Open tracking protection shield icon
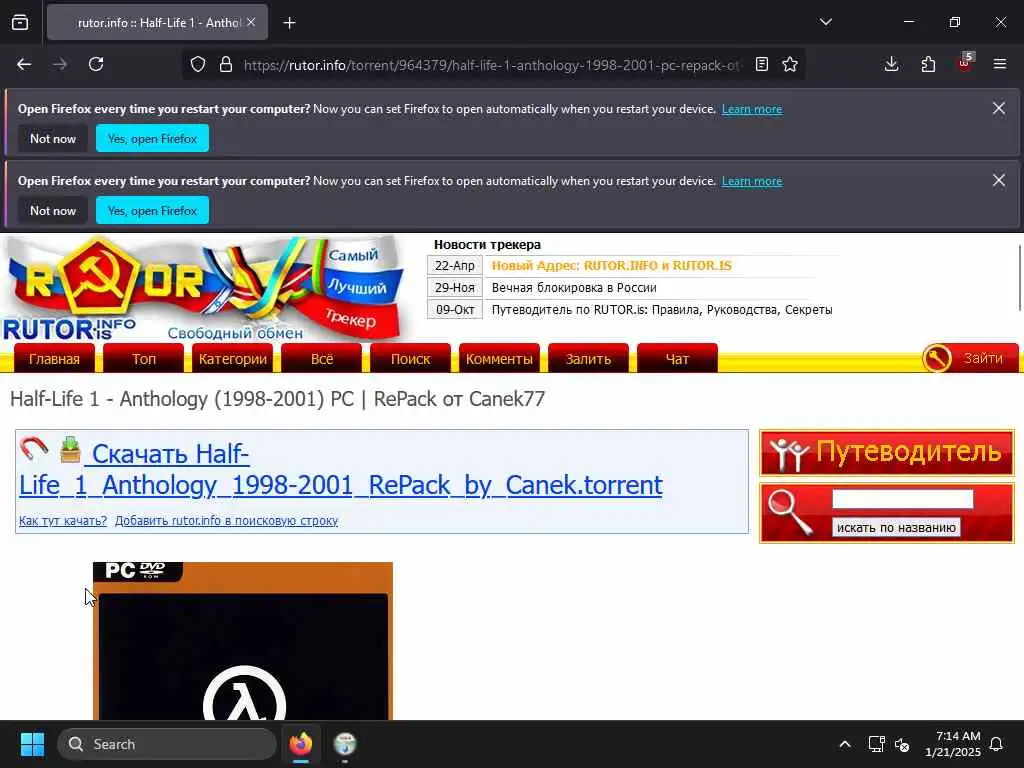The height and width of the screenshot is (768, 1024). [x=198, y=64]
